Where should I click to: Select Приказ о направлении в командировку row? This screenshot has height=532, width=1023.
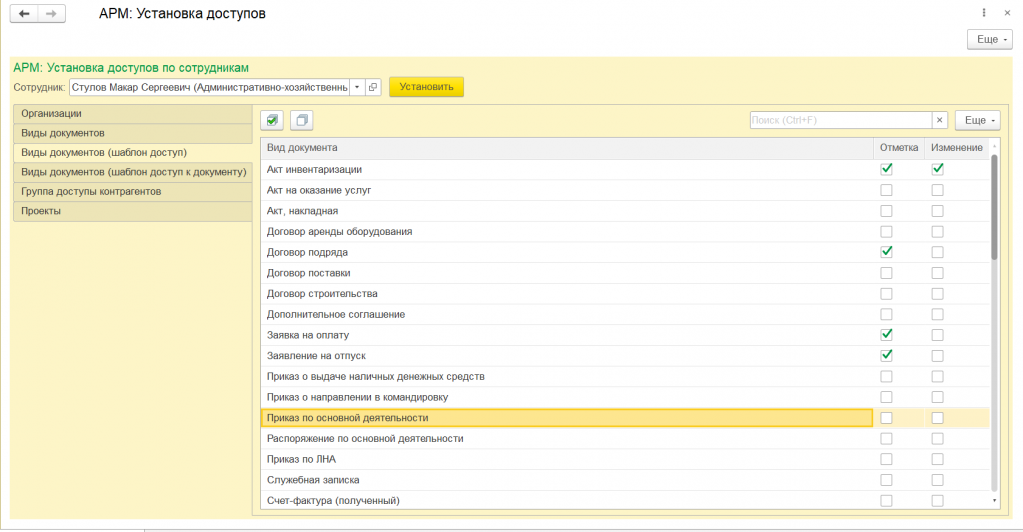click(x=567, y=398)
